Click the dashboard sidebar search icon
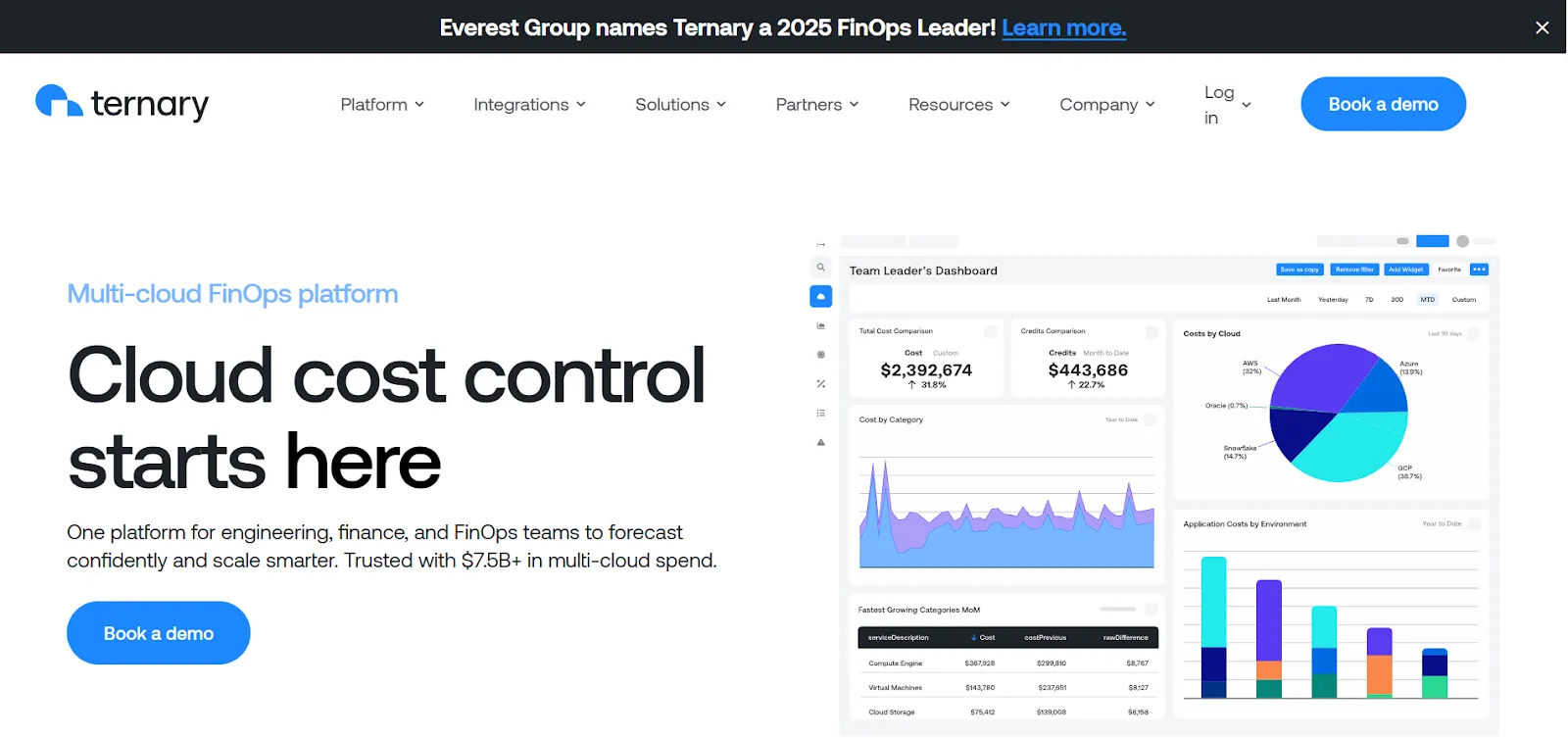Image resolution: width=1568 pixels, height=738 pixels. [x=821, y=267]
